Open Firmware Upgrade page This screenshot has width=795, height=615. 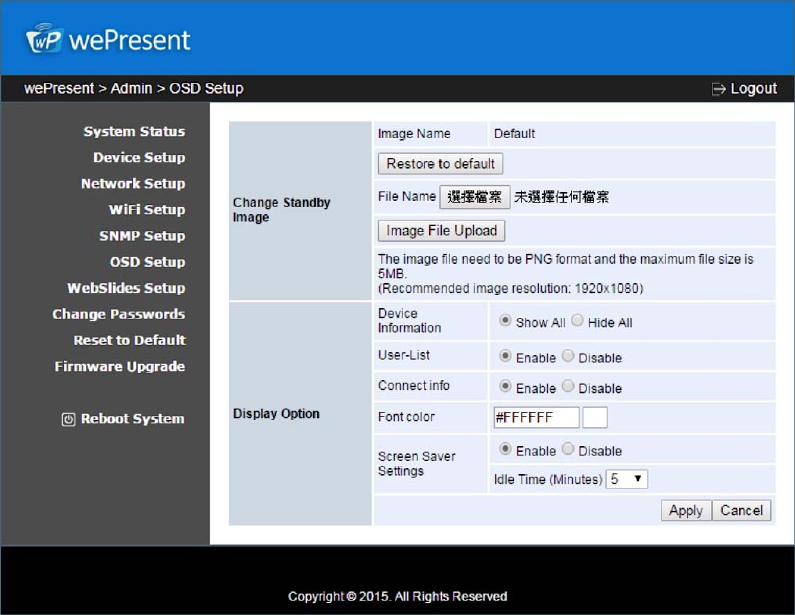coord(120,367)
